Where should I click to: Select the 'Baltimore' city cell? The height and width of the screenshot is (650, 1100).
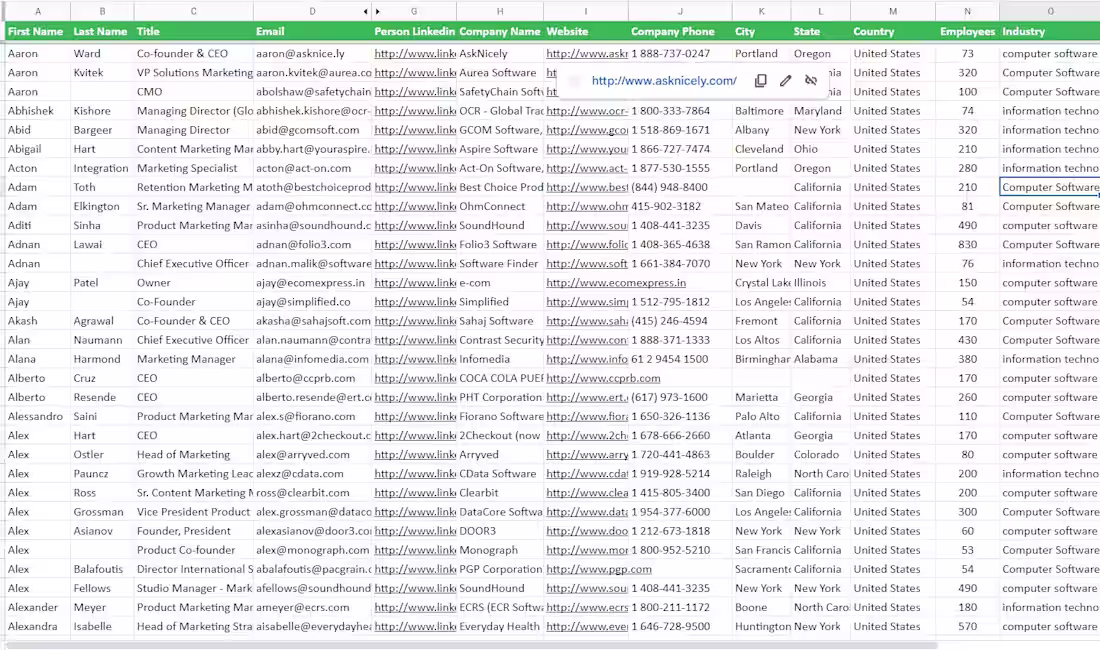762,111
